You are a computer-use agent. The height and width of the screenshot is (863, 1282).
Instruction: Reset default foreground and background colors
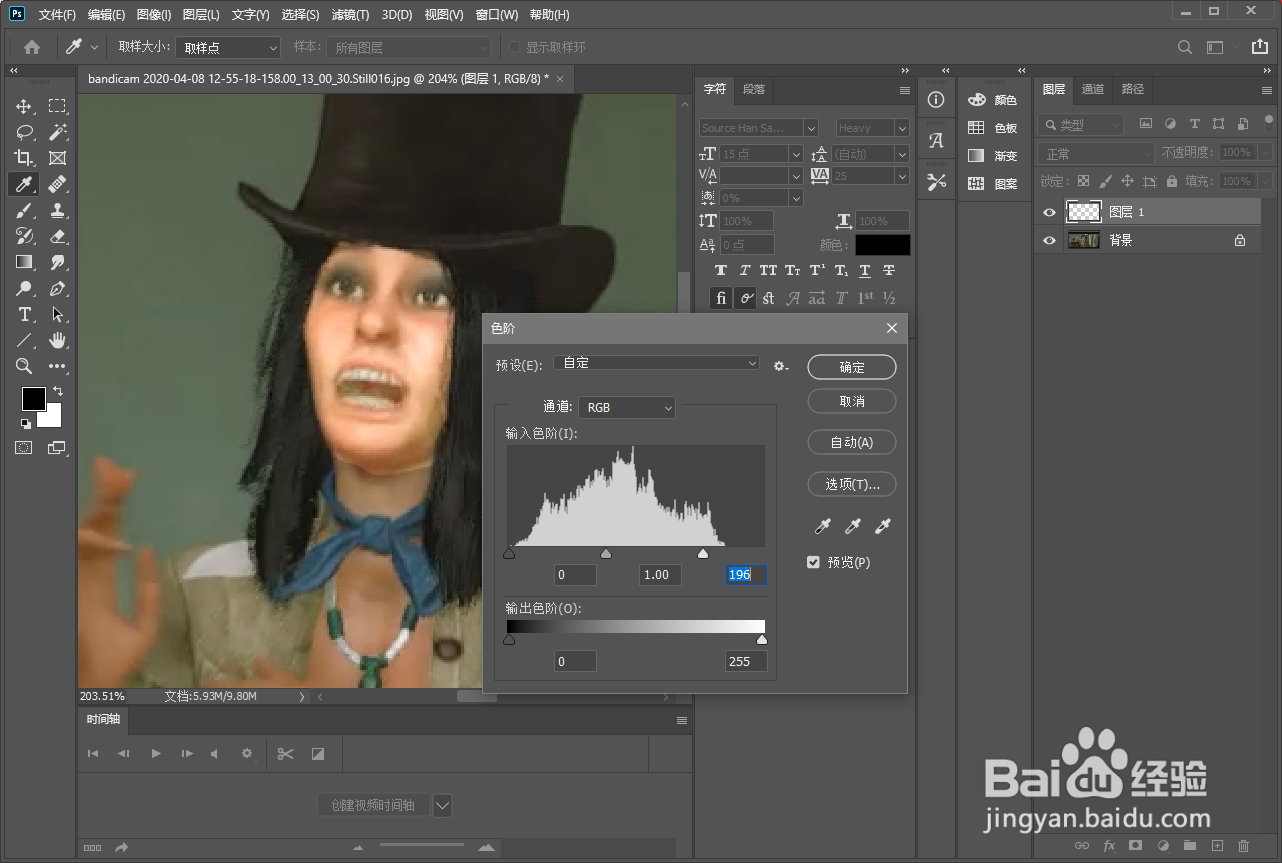pos(26,423)
